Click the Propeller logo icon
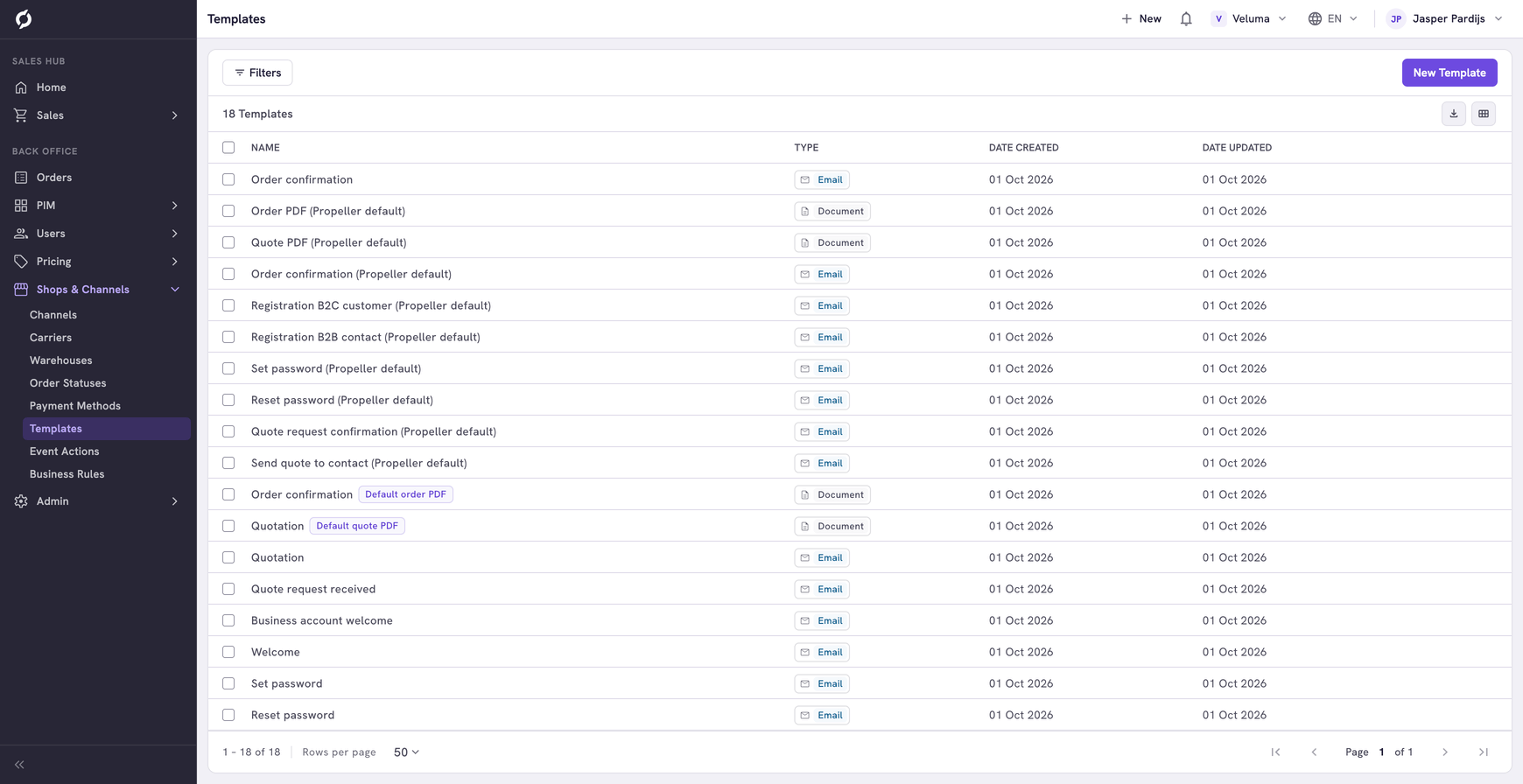 24,18
